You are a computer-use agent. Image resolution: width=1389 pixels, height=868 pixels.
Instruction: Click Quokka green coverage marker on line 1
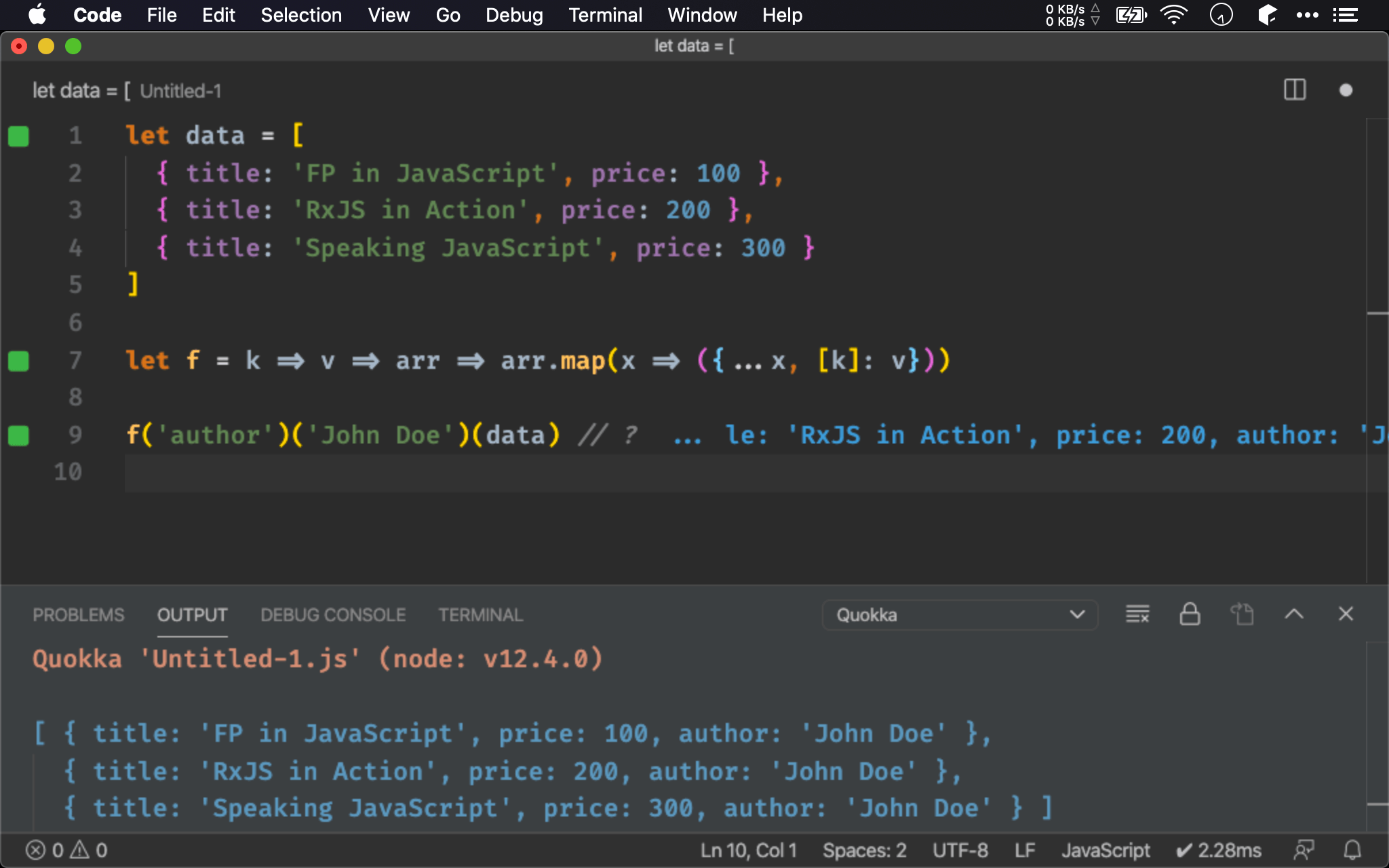(18, 136)
